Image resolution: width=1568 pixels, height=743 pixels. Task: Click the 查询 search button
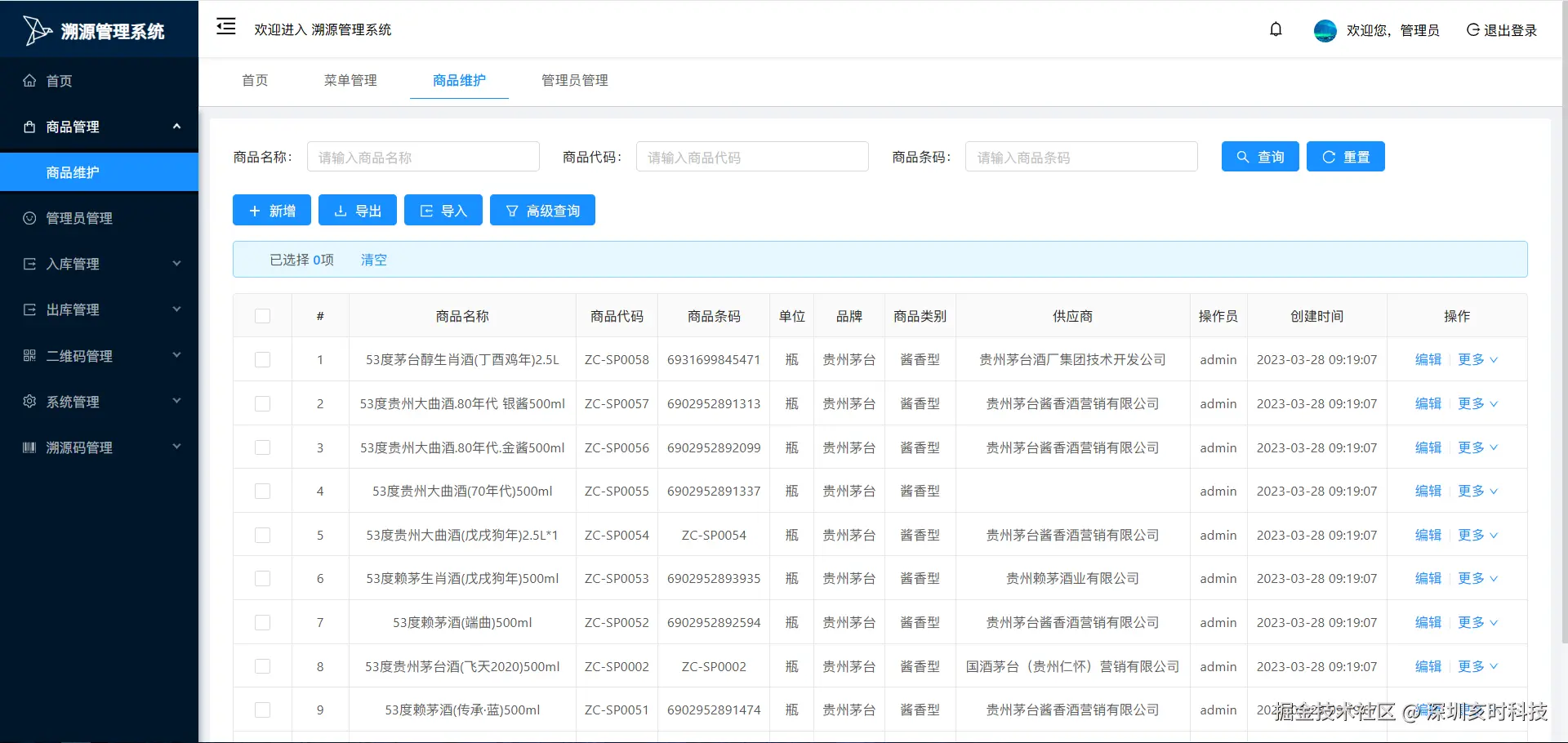pos(1260,157)
